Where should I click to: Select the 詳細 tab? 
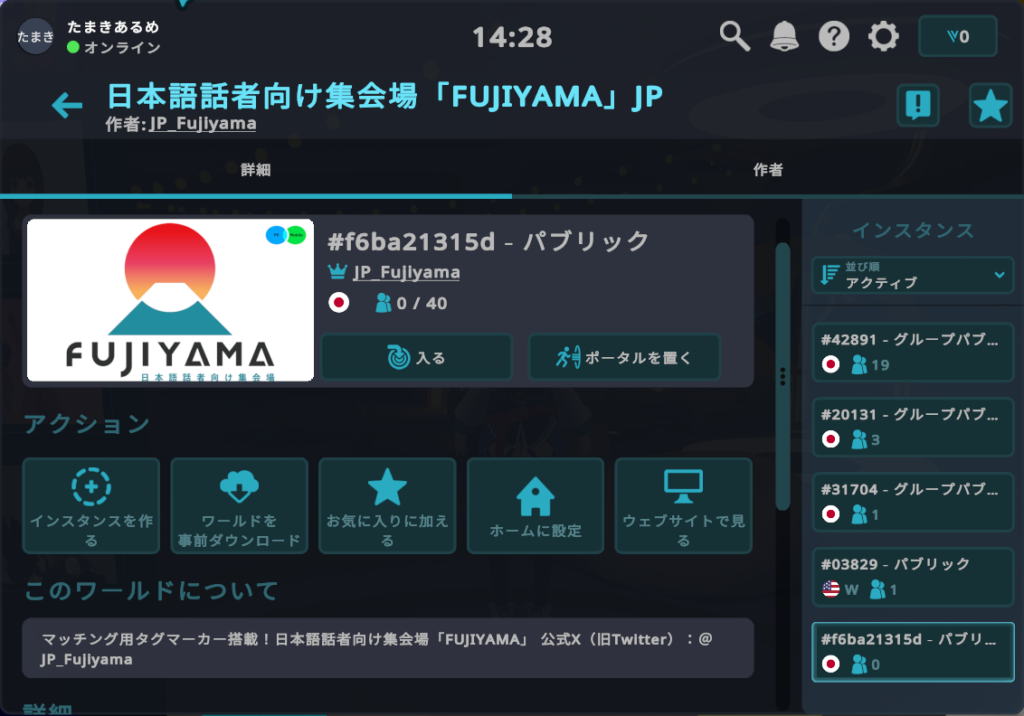pos(256,170)
